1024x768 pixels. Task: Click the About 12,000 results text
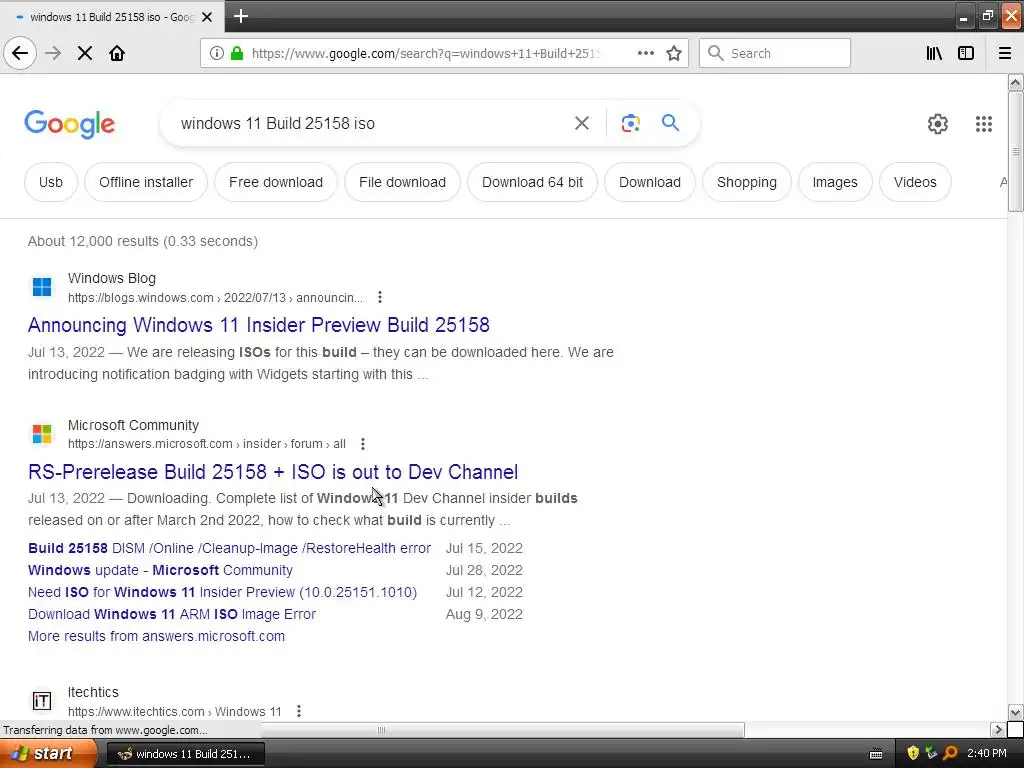click(x=143, y=241)
